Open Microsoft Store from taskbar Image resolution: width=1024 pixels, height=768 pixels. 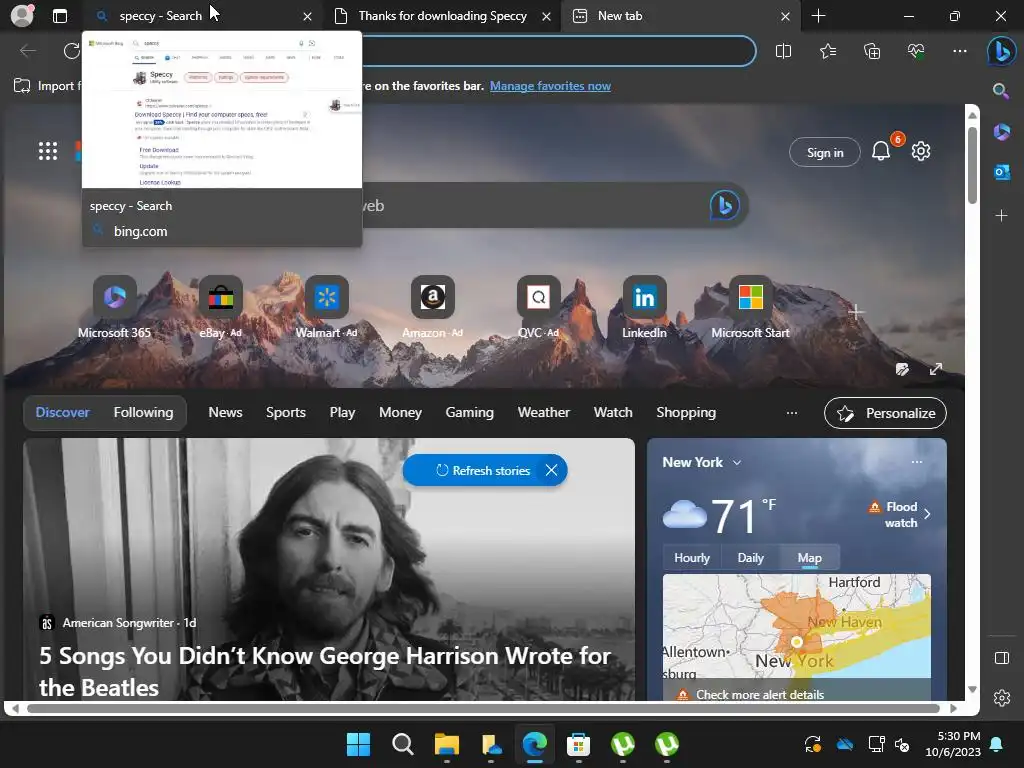click(x=578, y=744)
